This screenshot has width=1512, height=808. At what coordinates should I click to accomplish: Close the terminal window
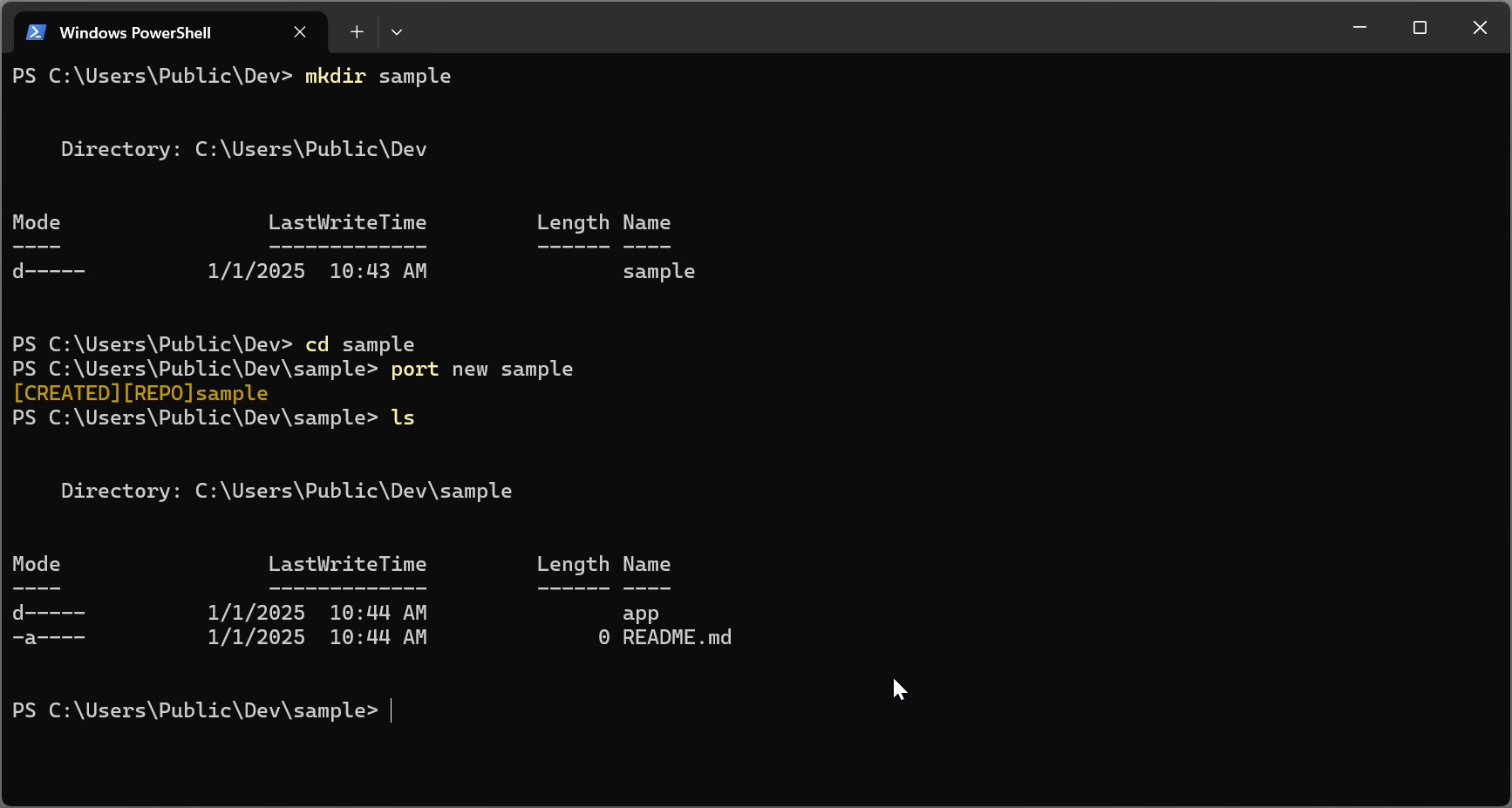pyautogui.click(x=1479, y=28)
